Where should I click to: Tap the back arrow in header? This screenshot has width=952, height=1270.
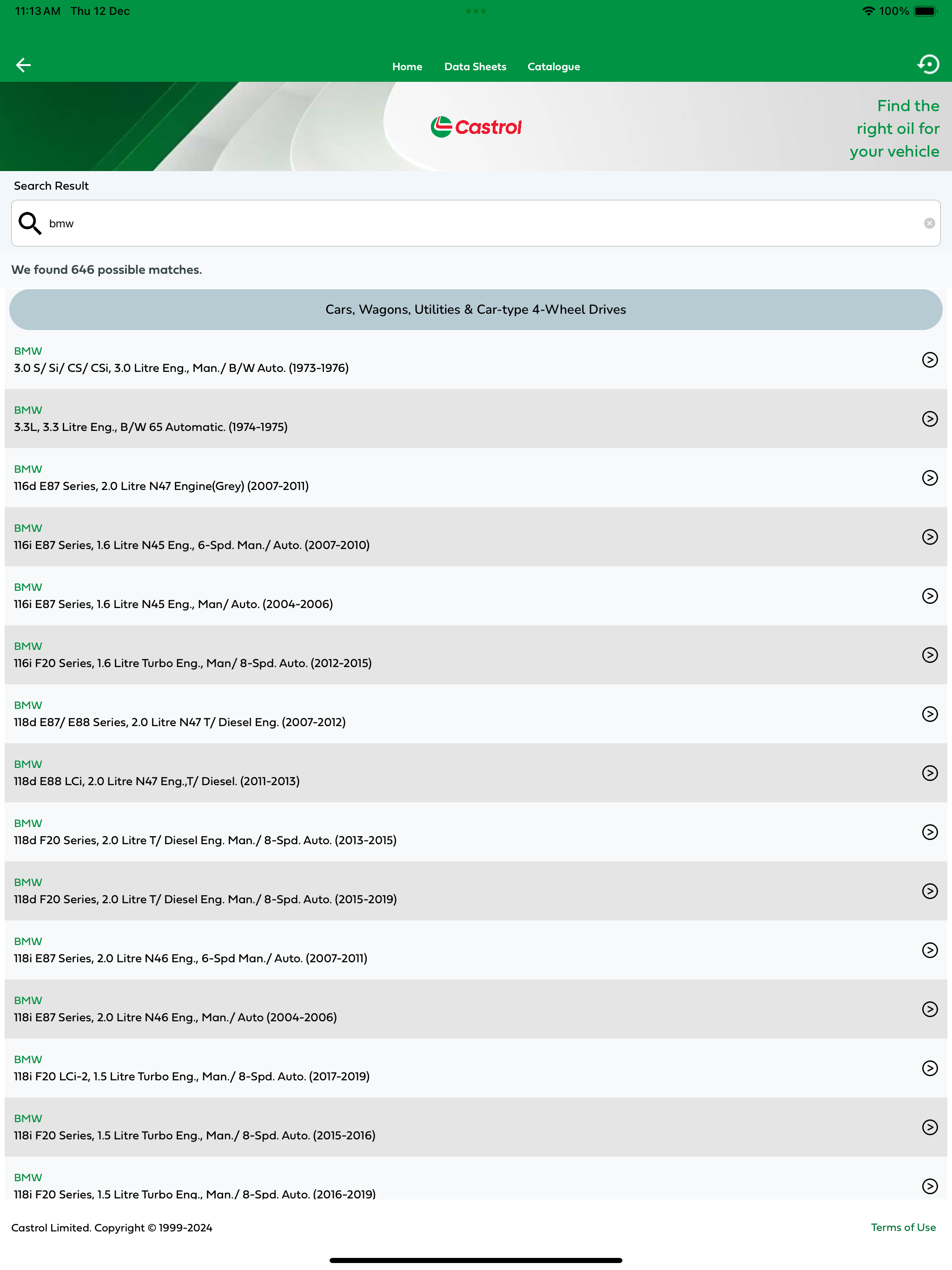(x=23, y=65)
